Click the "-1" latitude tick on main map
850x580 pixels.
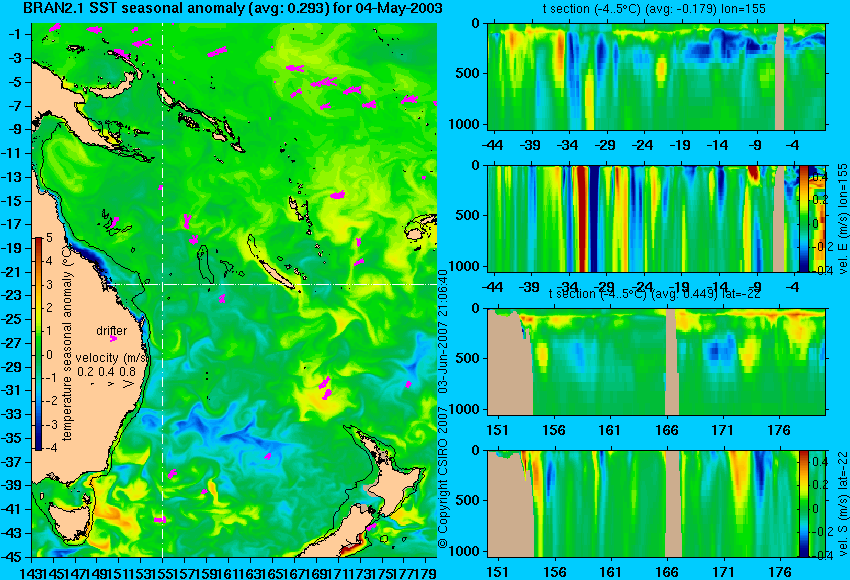[16, 34]
